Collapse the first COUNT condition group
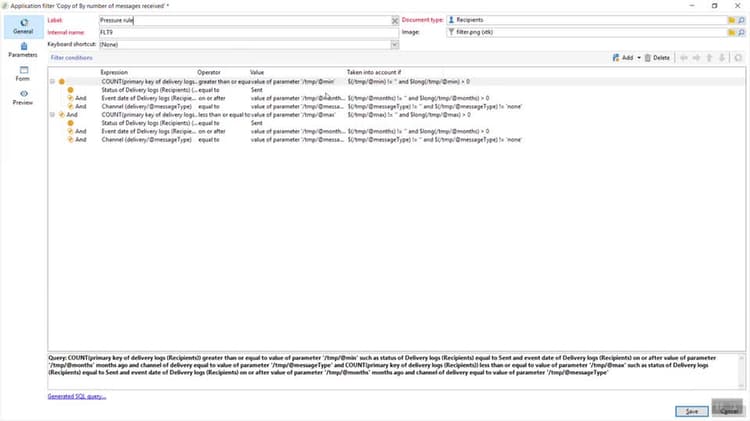750x421 pixels. (x=53, y=82)
